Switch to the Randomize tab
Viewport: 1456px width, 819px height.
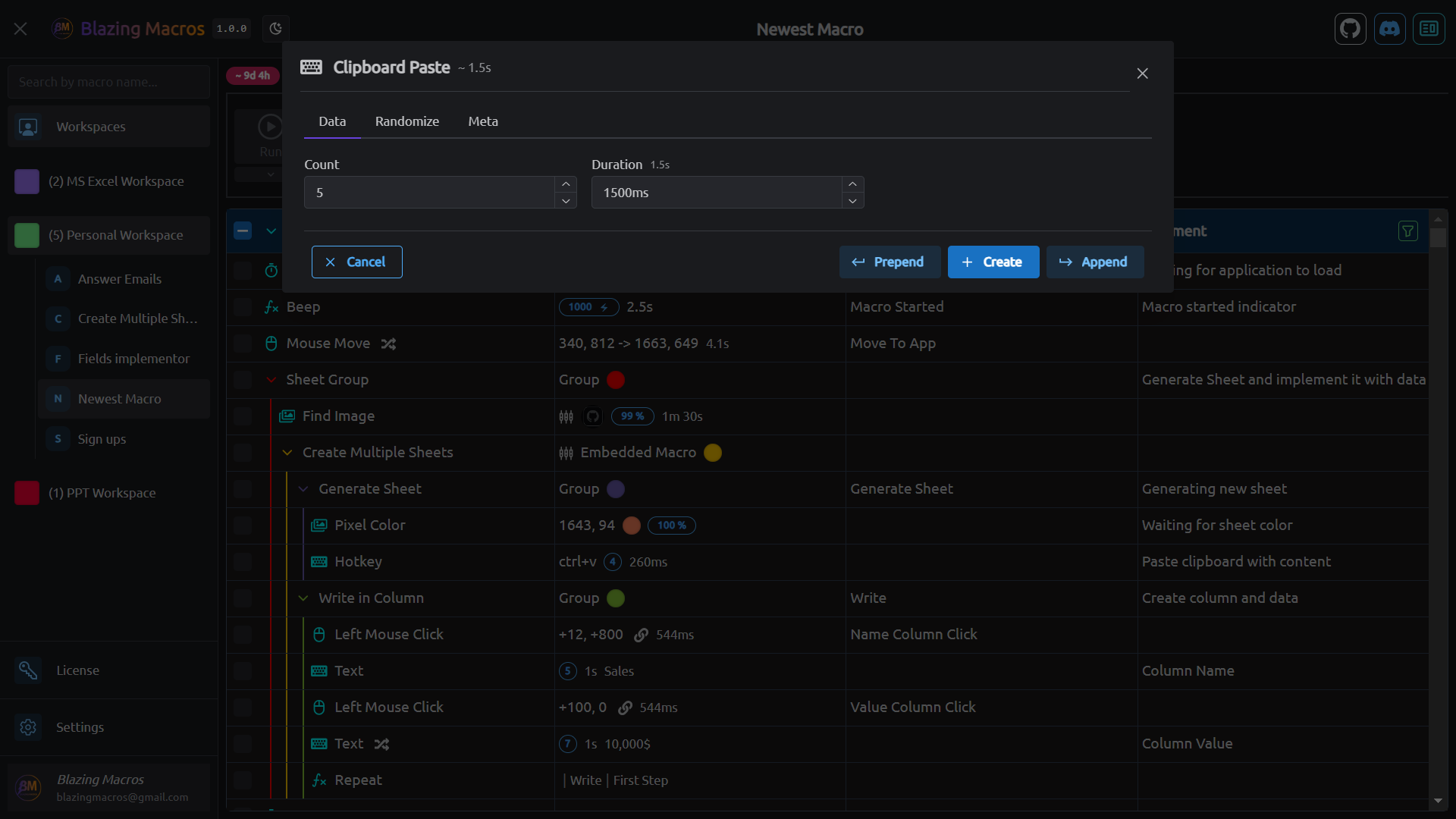point(407,121)
